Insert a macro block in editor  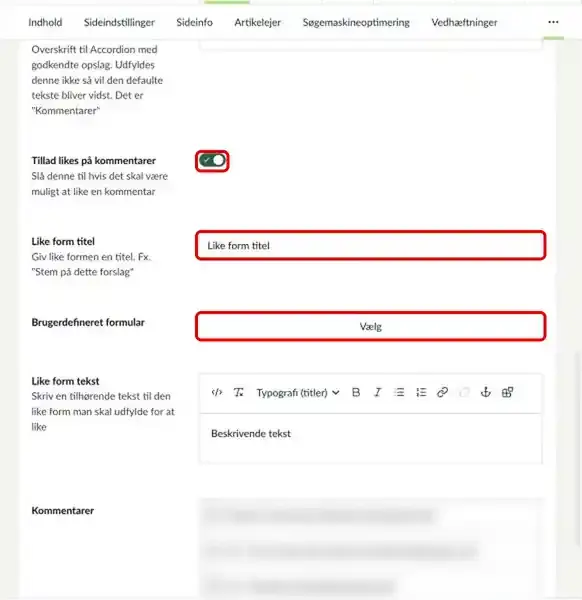pos(507,393)
